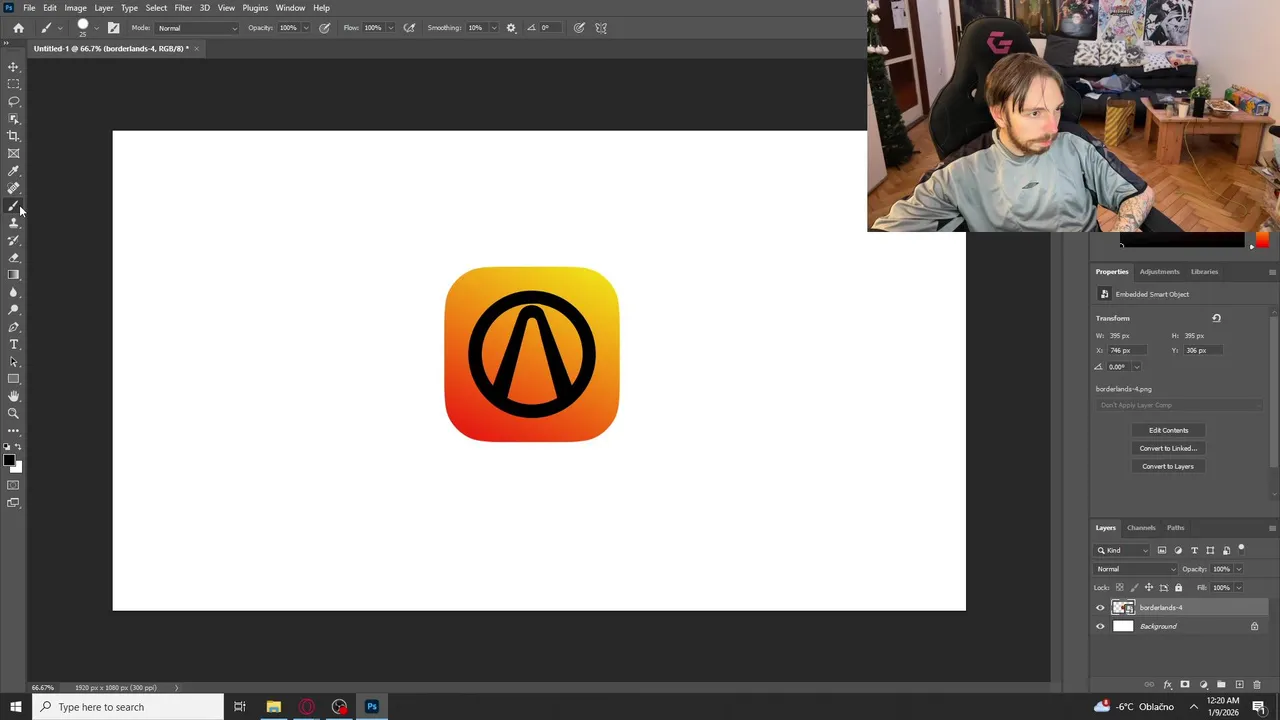
Task: Click Convert to Linked button
Action: [x=1168, y=448]
